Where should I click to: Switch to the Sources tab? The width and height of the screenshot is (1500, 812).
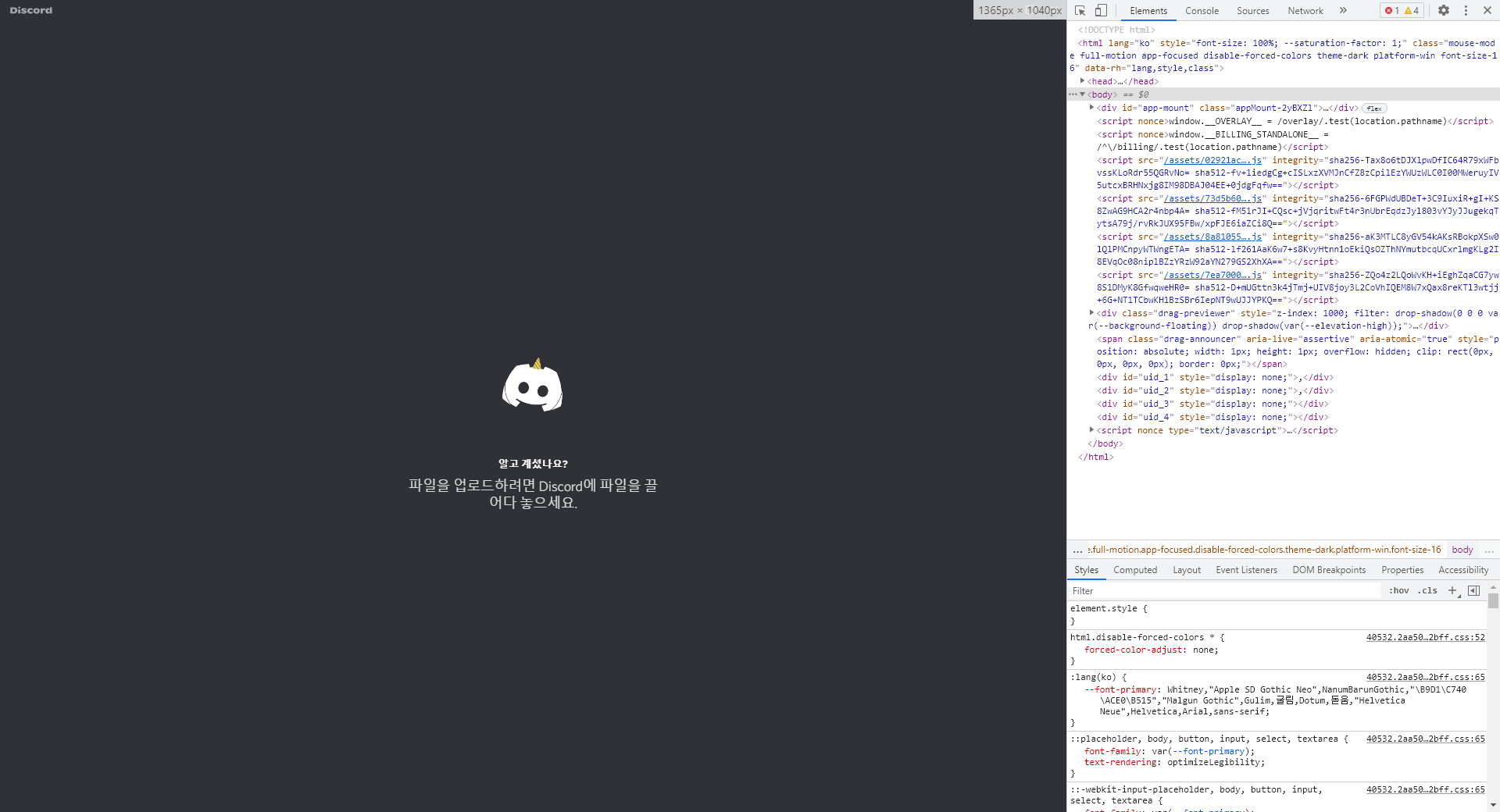click(1252, 10)
